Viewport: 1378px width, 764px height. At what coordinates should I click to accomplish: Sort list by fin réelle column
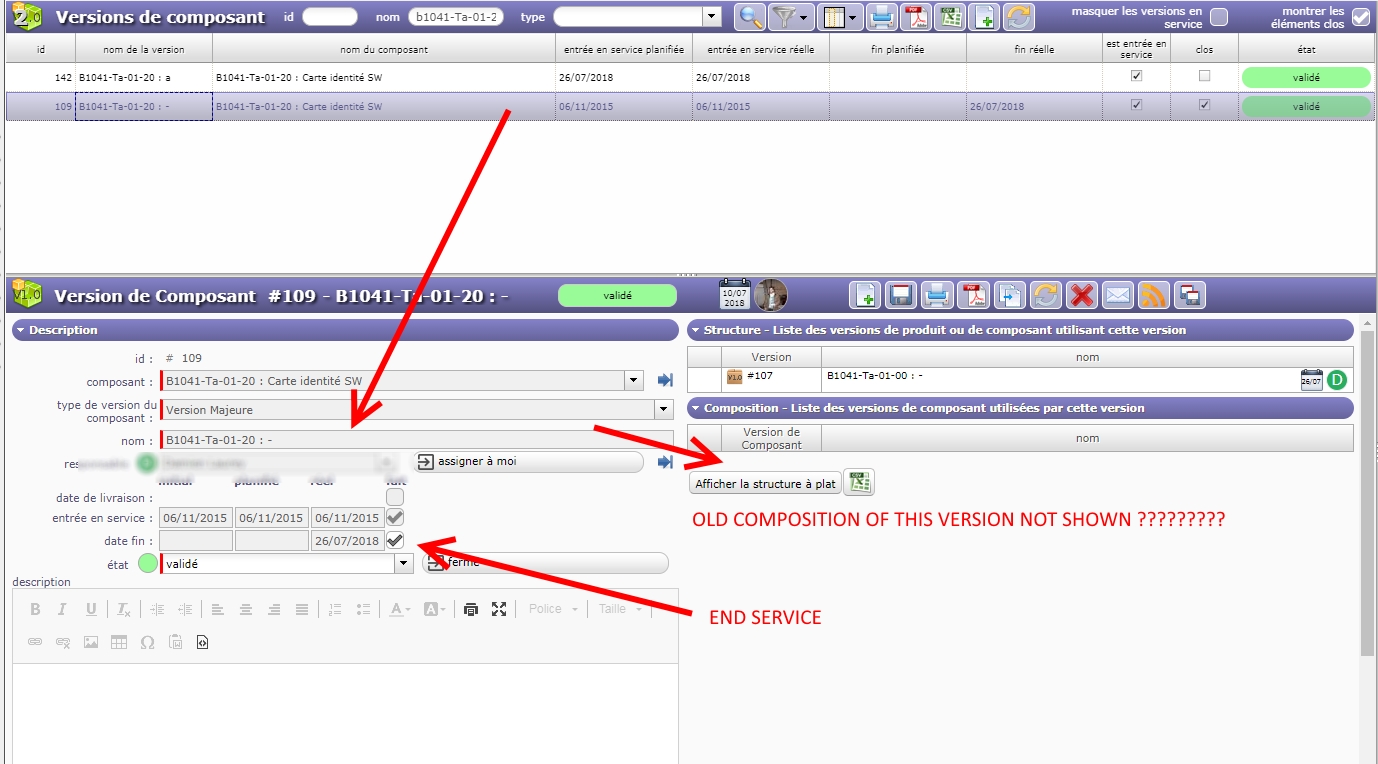click(x=1034, y=49)
